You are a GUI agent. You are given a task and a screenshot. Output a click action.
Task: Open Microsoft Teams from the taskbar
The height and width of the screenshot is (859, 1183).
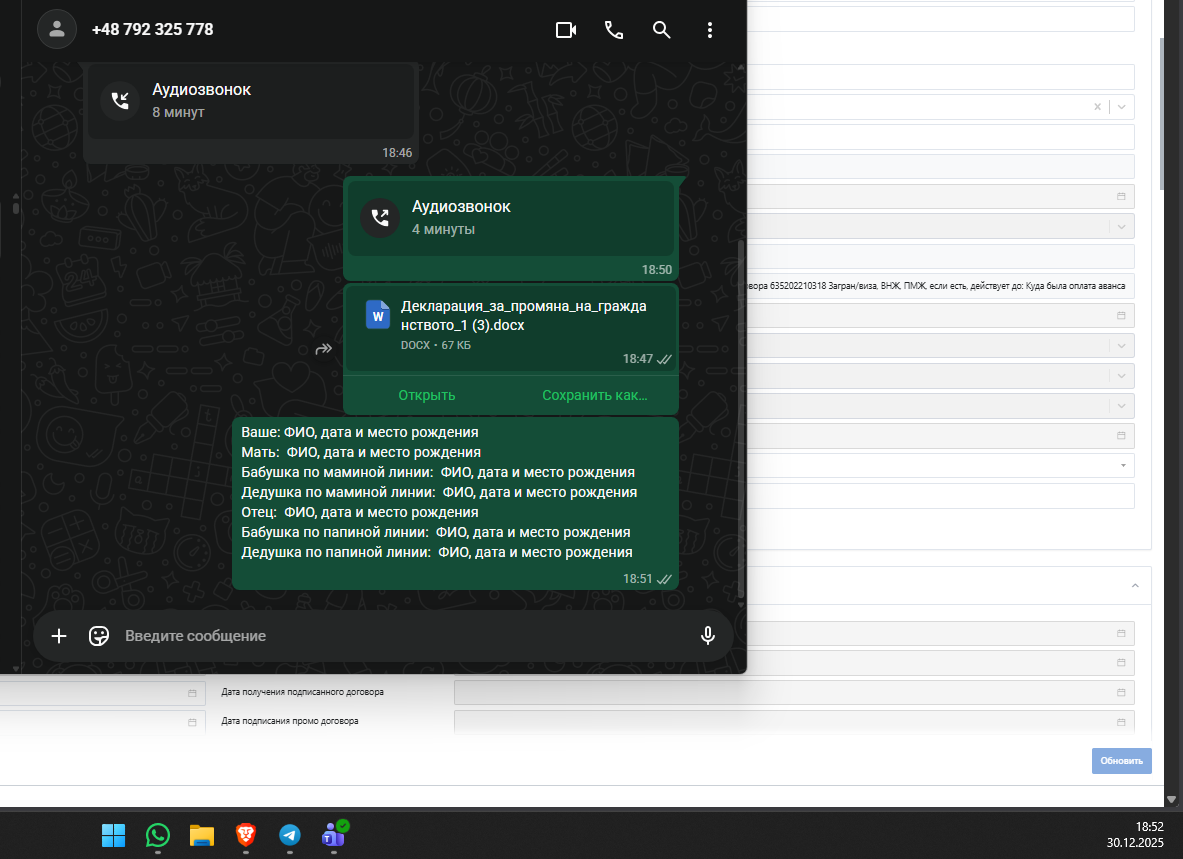tap(334, 835)
